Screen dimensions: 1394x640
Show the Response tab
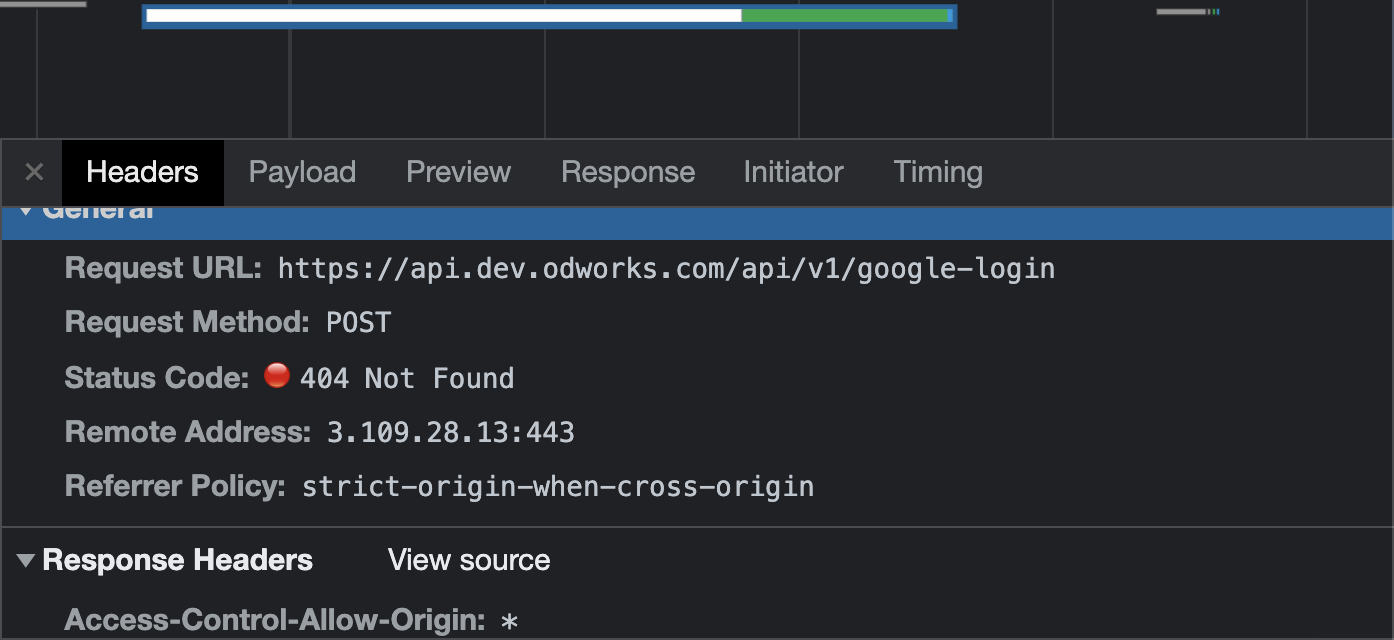[628, 172]
